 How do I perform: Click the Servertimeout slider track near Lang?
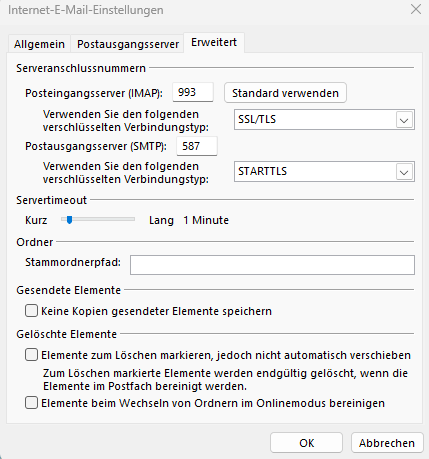tap(128, 219)
